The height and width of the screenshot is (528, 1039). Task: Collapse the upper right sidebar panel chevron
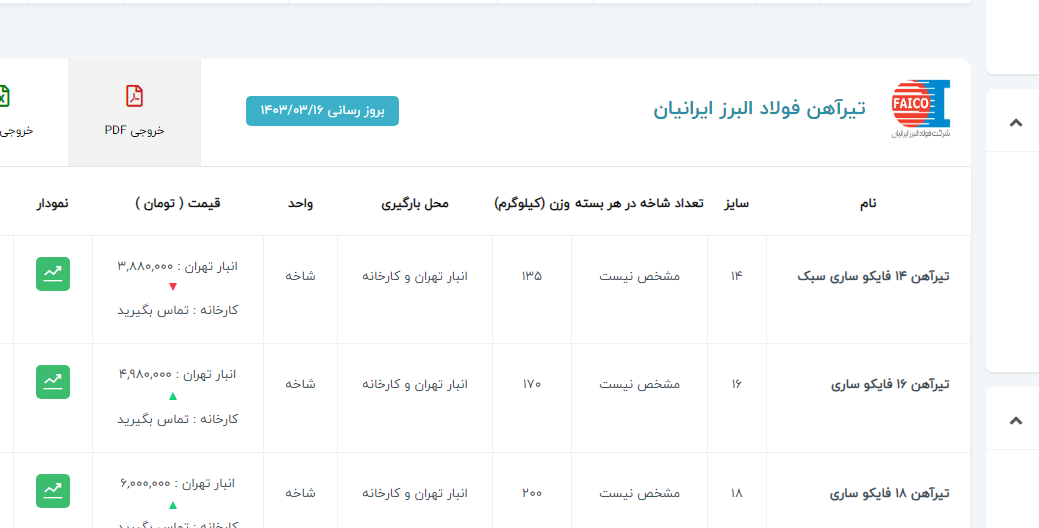pyautogui.click(x=1016, y=123)
